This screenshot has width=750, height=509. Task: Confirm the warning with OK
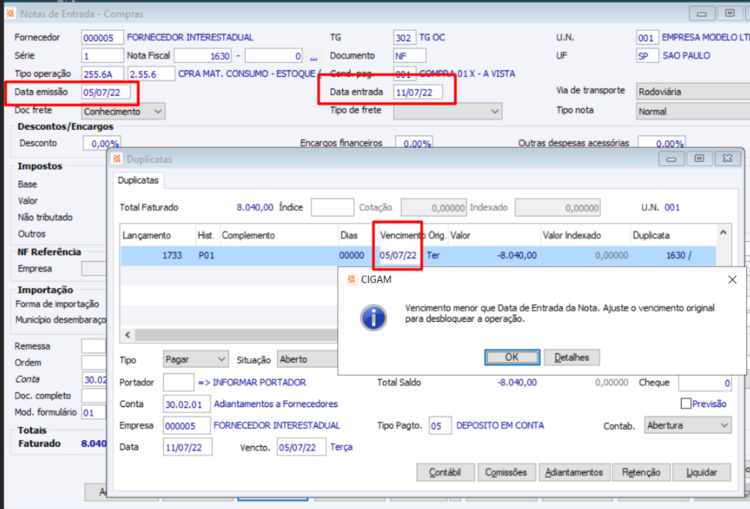pyautogui.click(x=512, y=357)
